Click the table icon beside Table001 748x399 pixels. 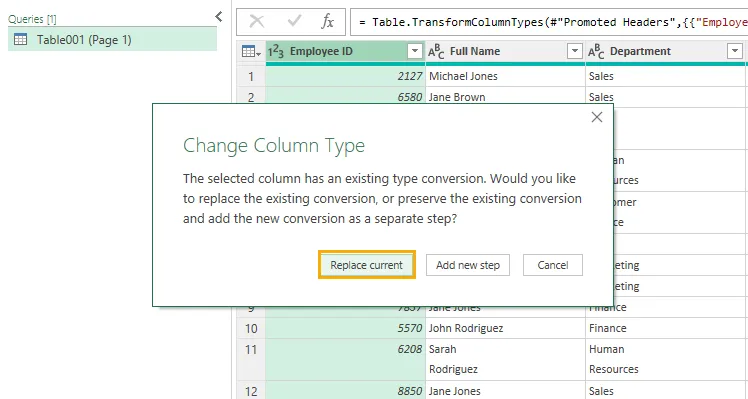tap(21, 40)
